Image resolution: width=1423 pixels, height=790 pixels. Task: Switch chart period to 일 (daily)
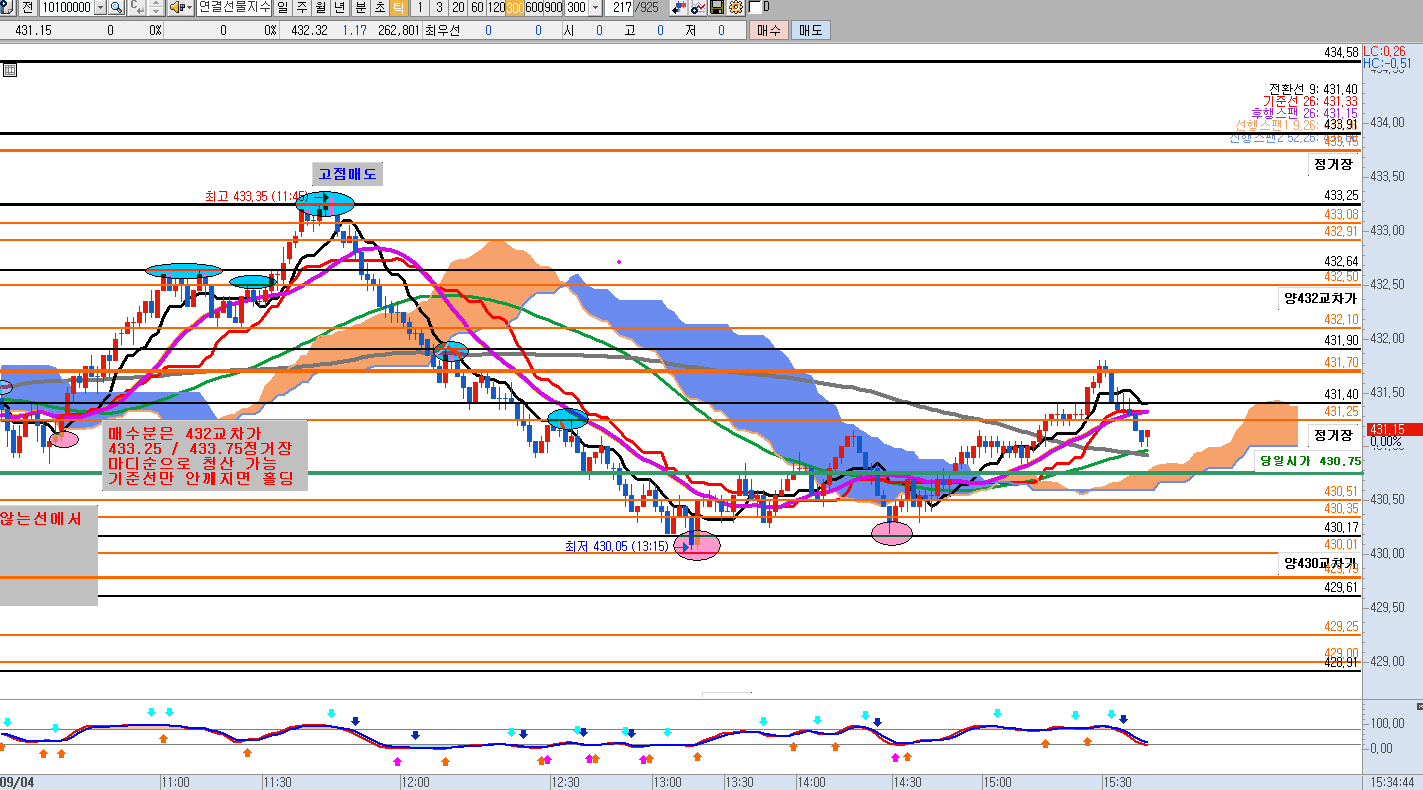pos(284,8)
